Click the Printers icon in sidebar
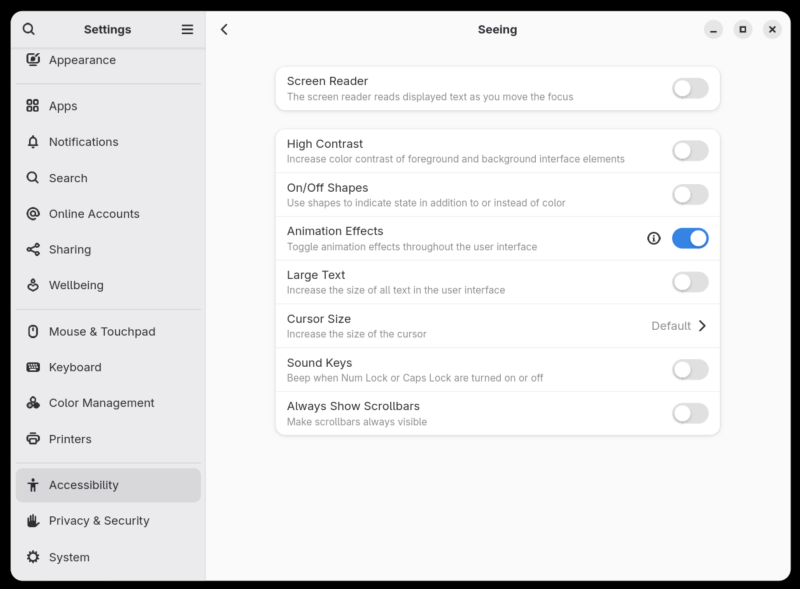The width and height of the screenshot is (800, 589). pyautogui.click(x=33, y=439)
